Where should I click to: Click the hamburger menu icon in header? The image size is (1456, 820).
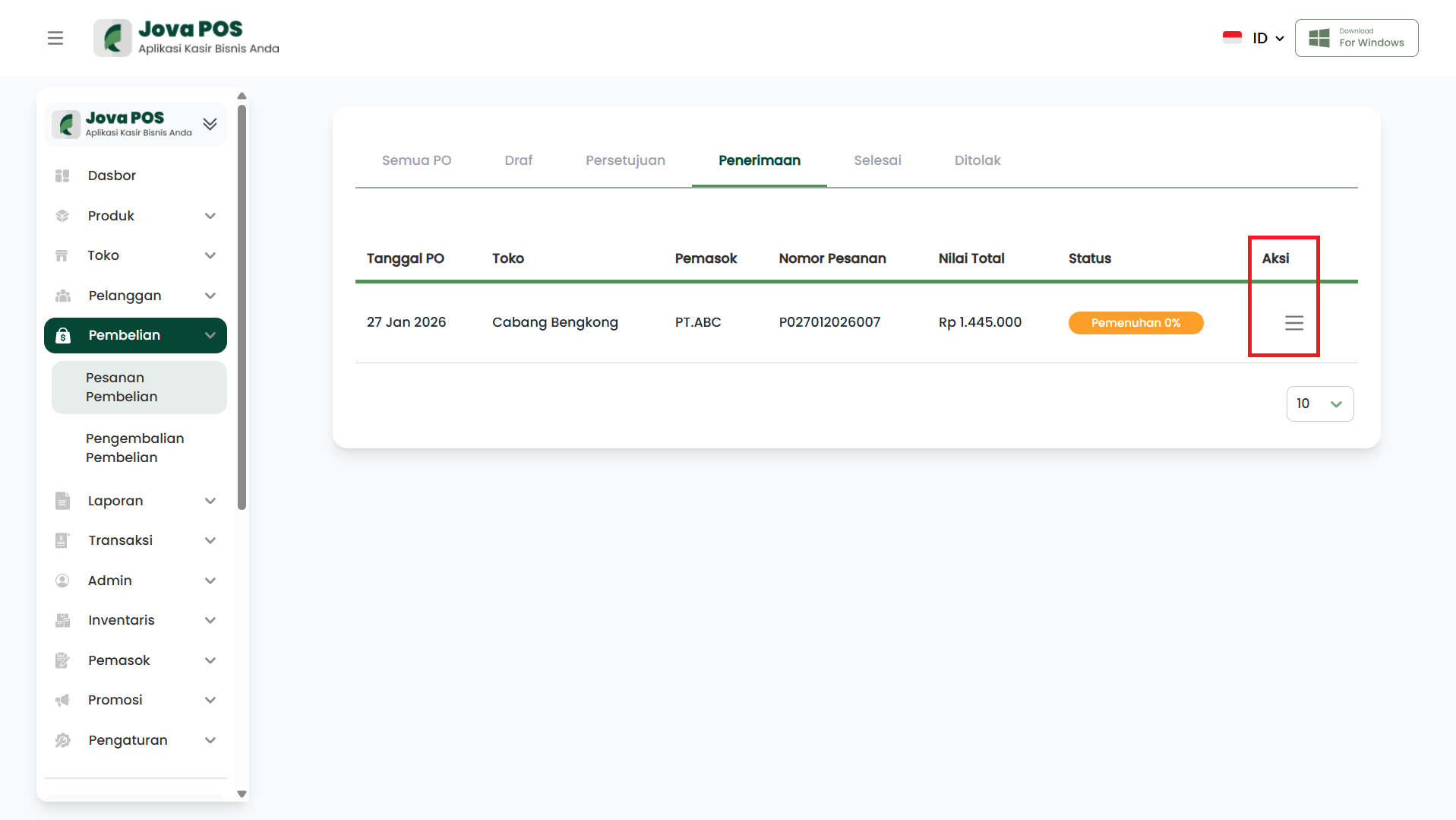coord(55,38)
